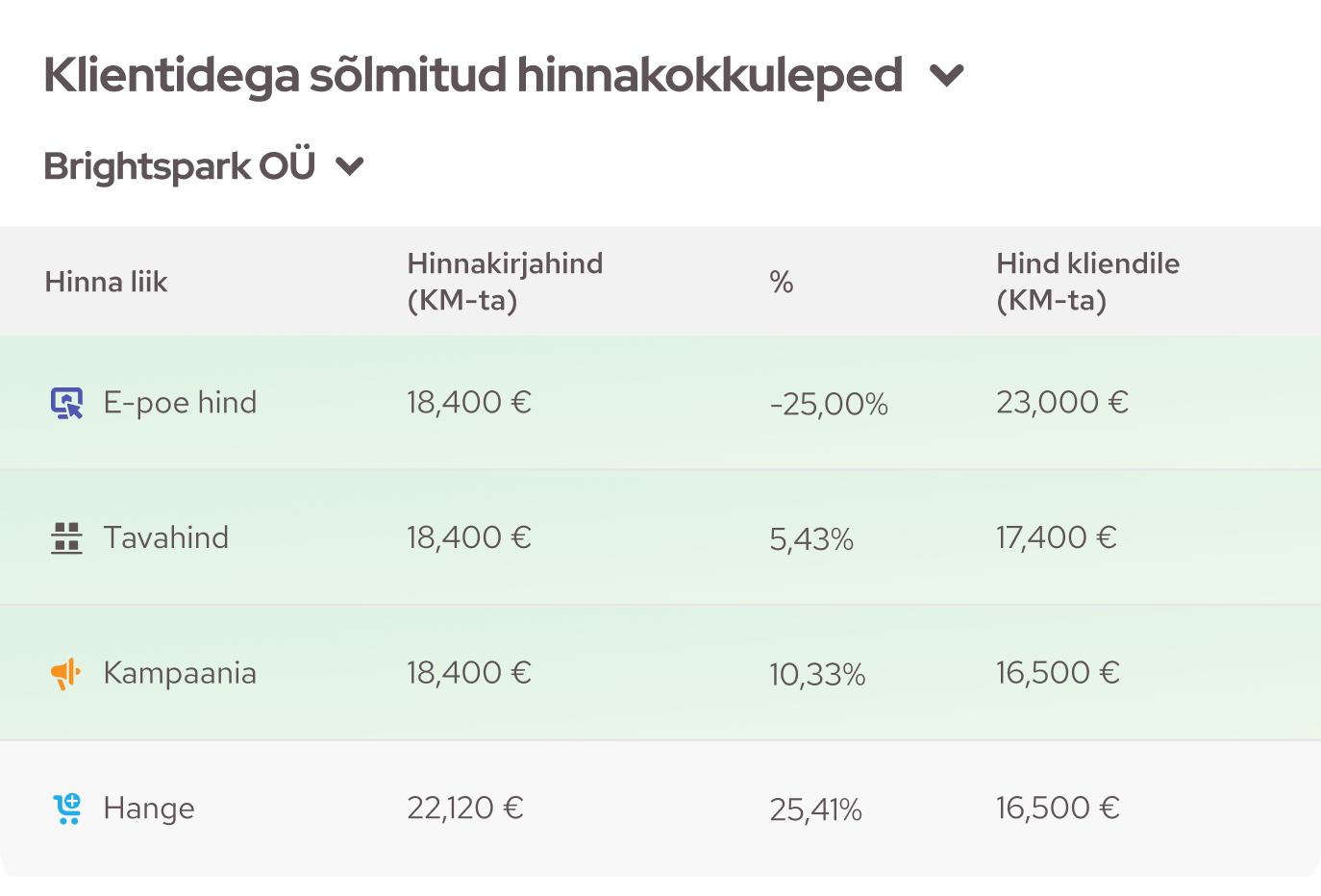Image resolution: width=1321 pixels, height=896 pixels.
Task: Click the Tavahind grid icon
Action: click(x=66, y=538)
